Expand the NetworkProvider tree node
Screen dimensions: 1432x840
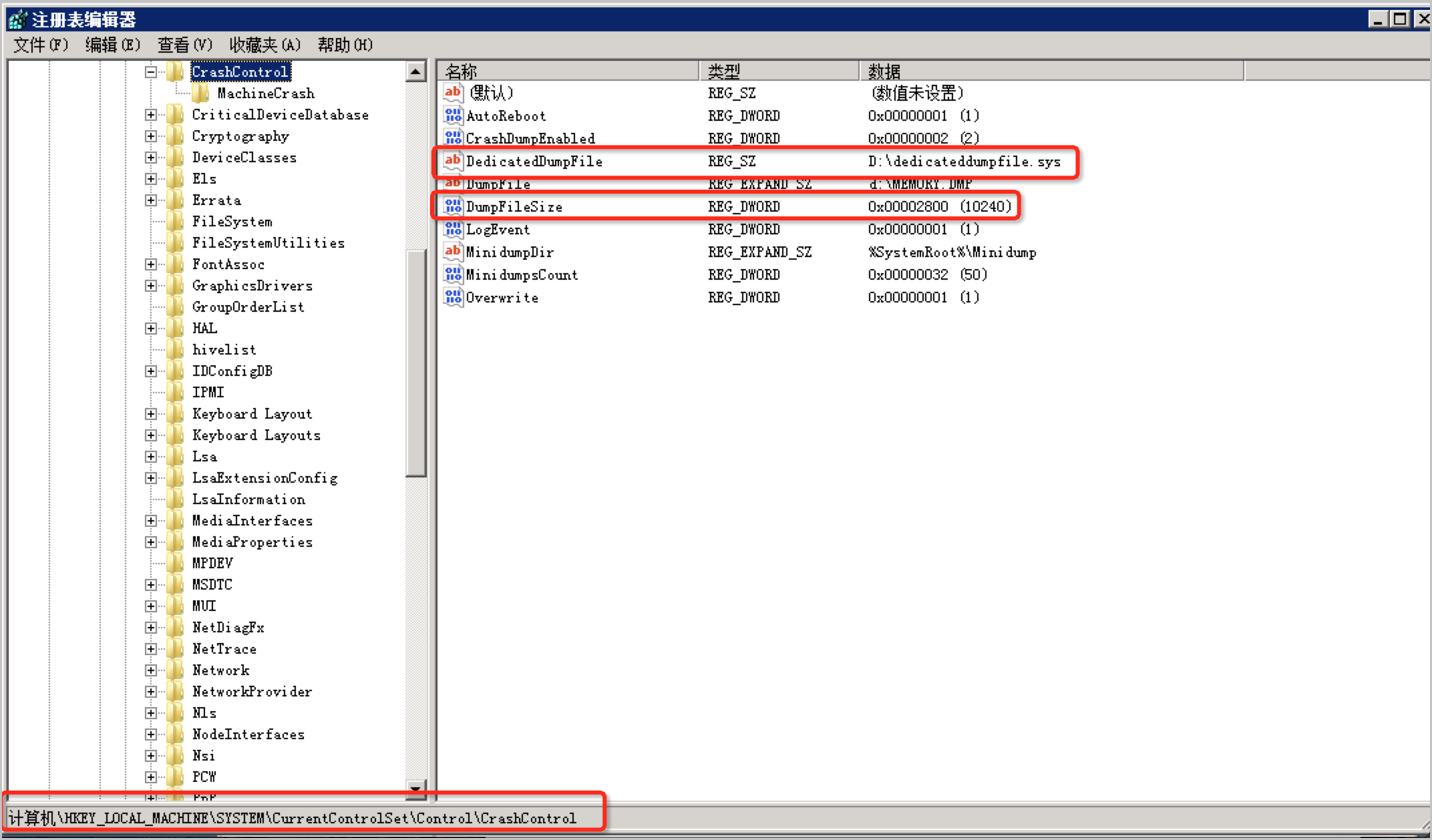click(x=151, y=691)
